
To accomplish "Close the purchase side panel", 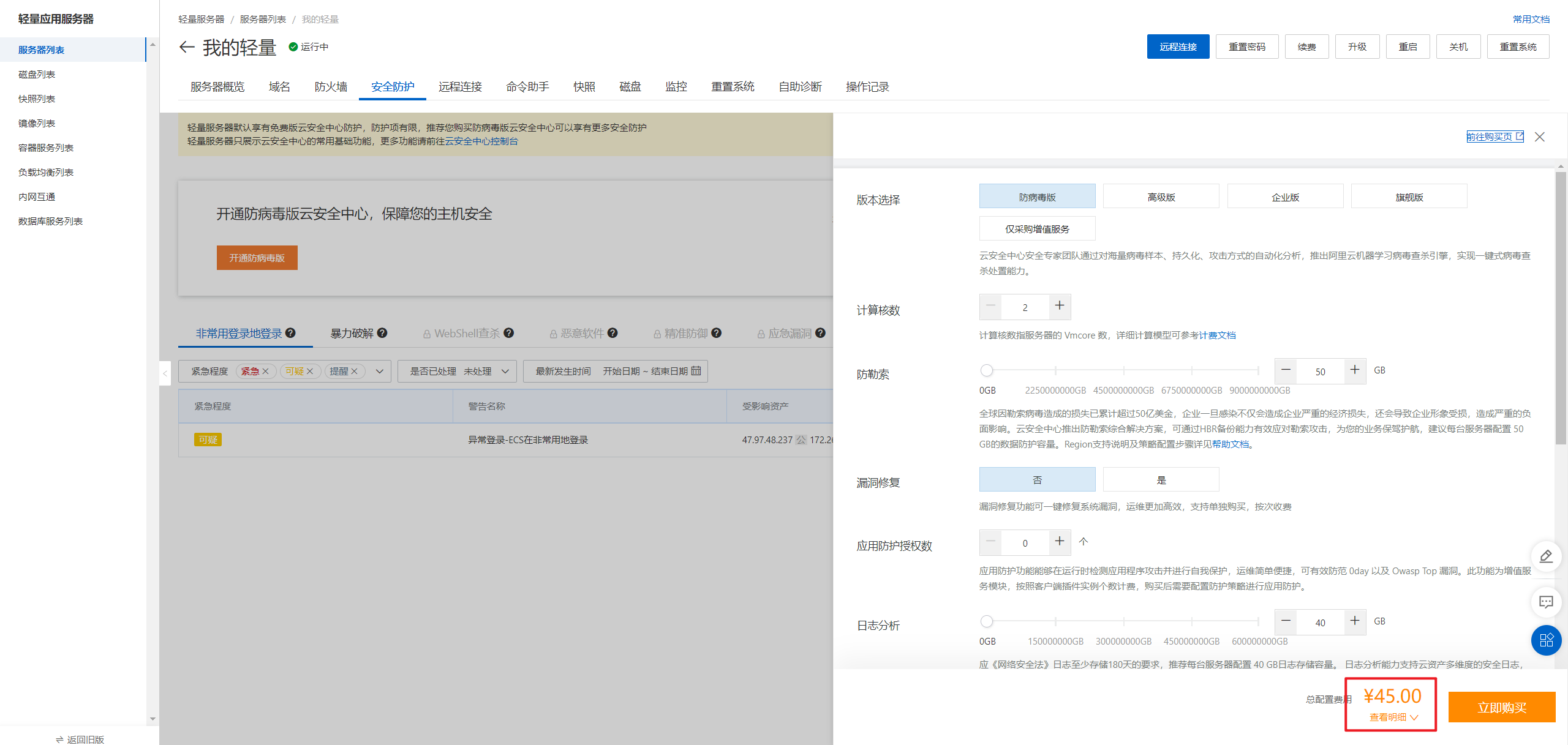I will coord(1540,137).
